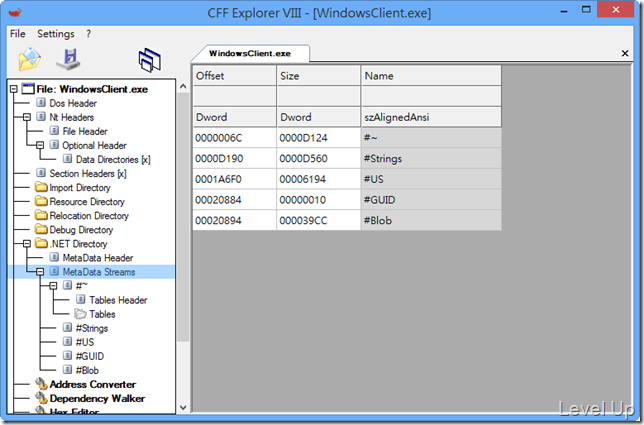
Task: Select the WindowsClient.exe tab
Action: tap(250, 53)
